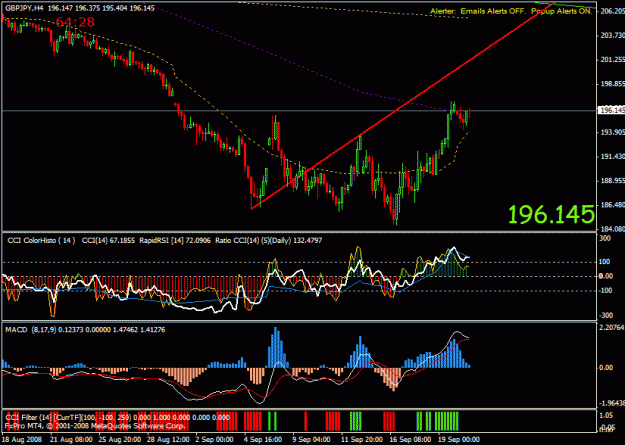Click the 2 Sep 00:00 time label
625x445 pixels.
pyautogui.click(x=212, y=439)
